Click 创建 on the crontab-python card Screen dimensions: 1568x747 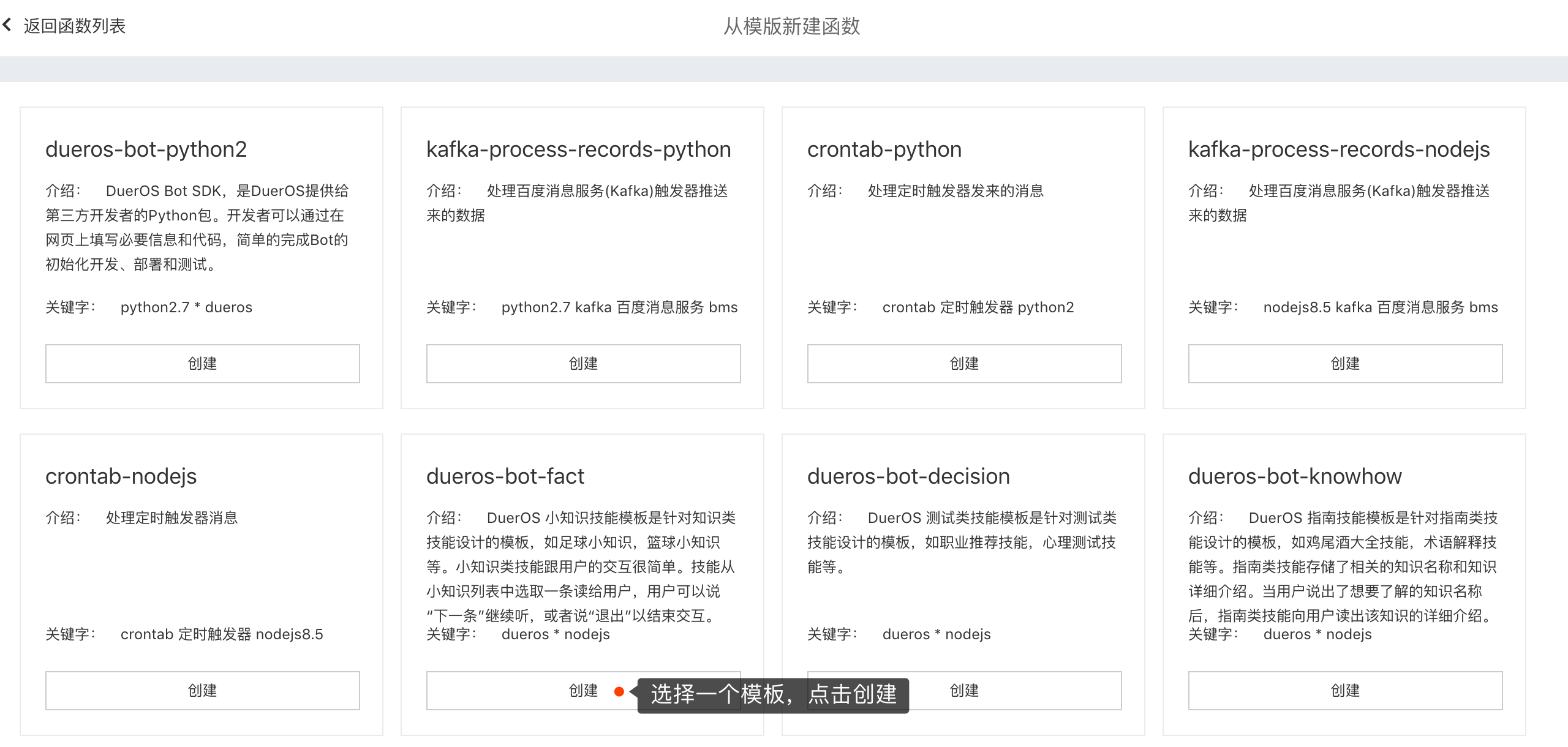965,364
